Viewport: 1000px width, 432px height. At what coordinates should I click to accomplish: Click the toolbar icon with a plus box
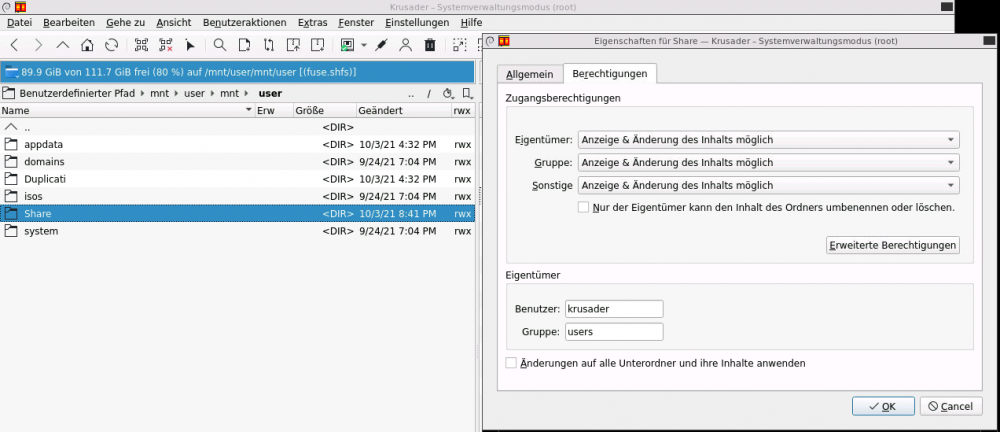coord(318,45)
